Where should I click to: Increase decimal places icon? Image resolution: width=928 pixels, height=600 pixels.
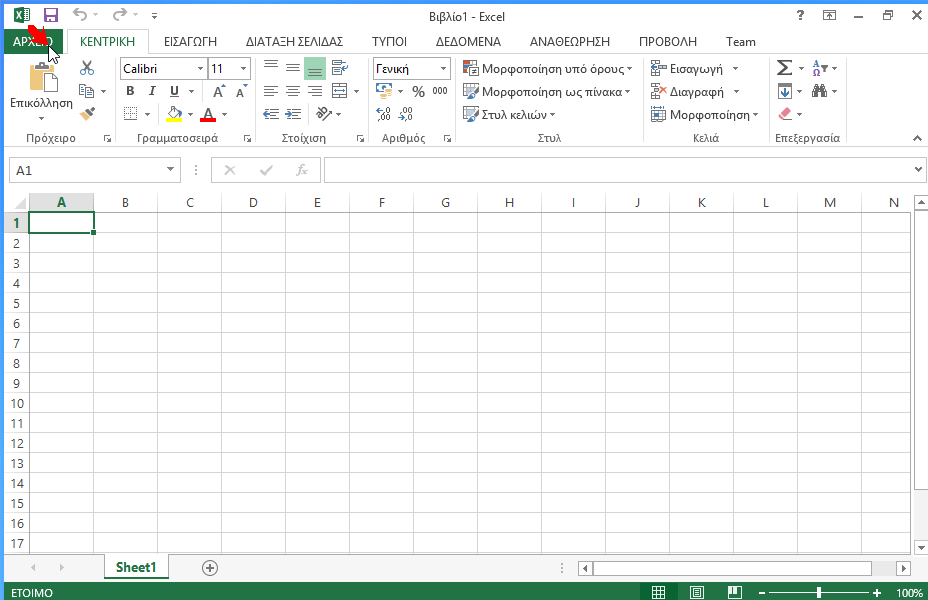[x=384, y=114]
